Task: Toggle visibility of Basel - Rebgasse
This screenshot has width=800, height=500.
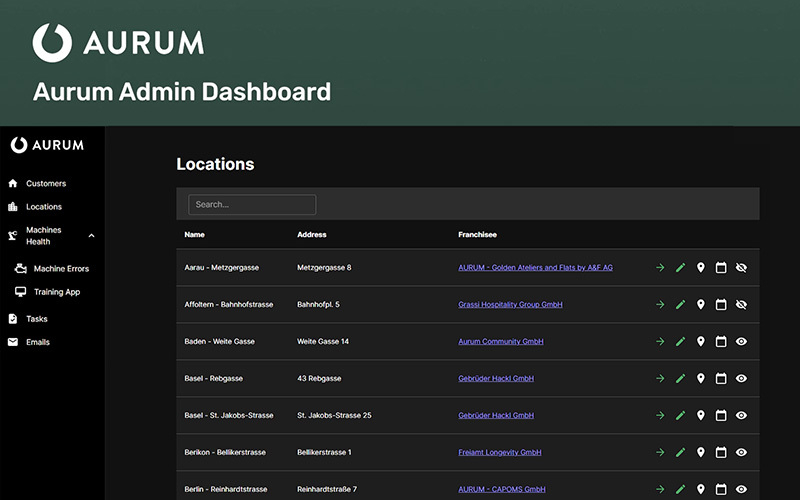Action: [x=741, y=379]
